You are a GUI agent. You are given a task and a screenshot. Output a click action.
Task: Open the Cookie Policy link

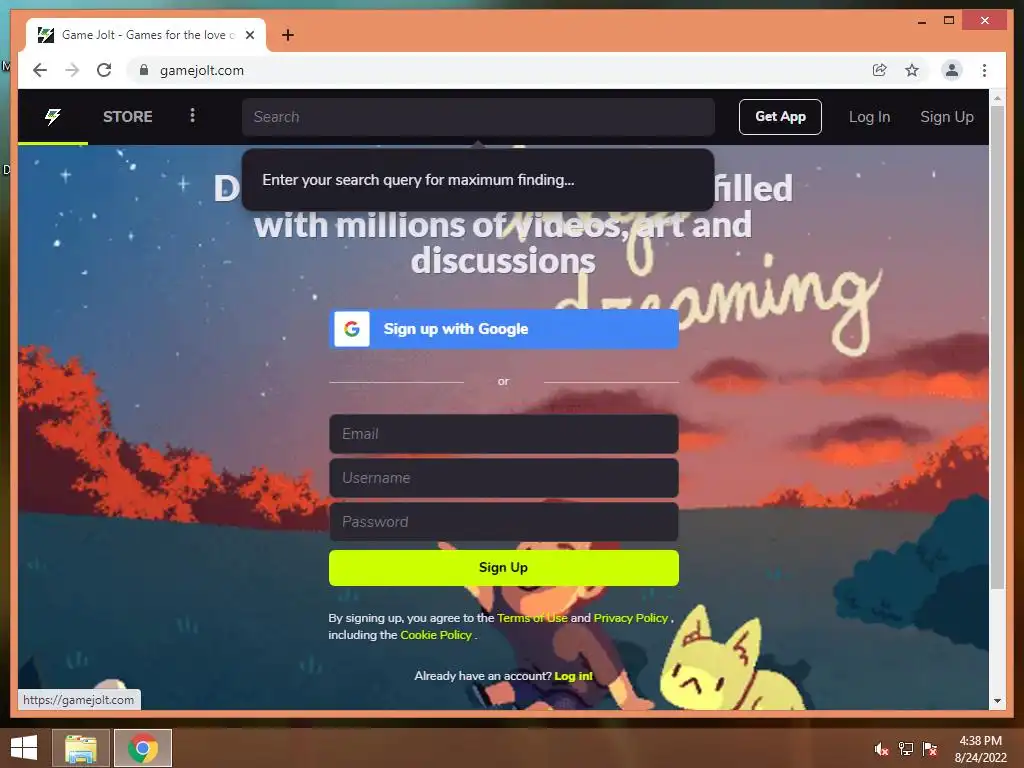(436, 635)
